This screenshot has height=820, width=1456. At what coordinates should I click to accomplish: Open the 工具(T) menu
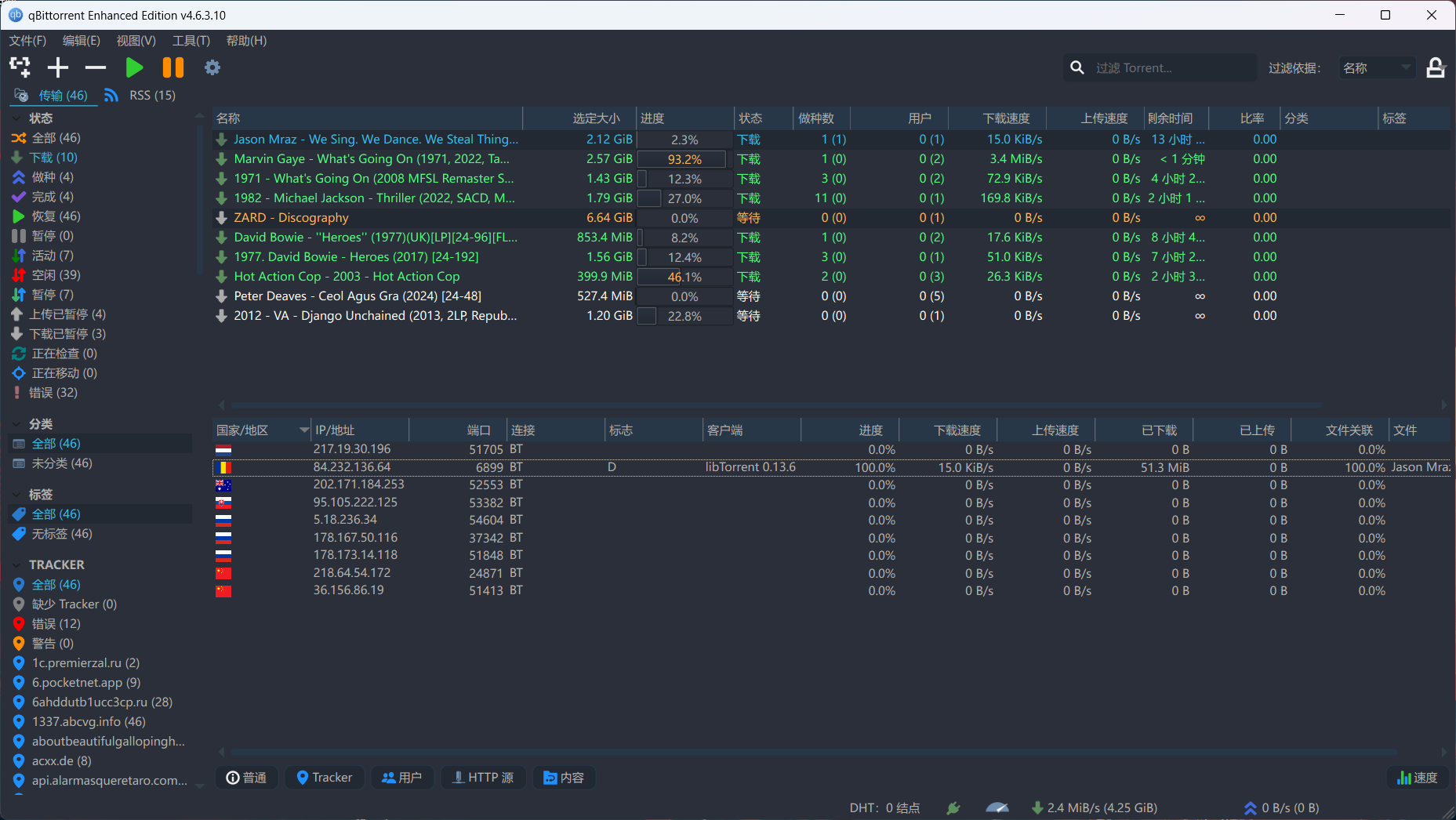(x=191, y=41)
